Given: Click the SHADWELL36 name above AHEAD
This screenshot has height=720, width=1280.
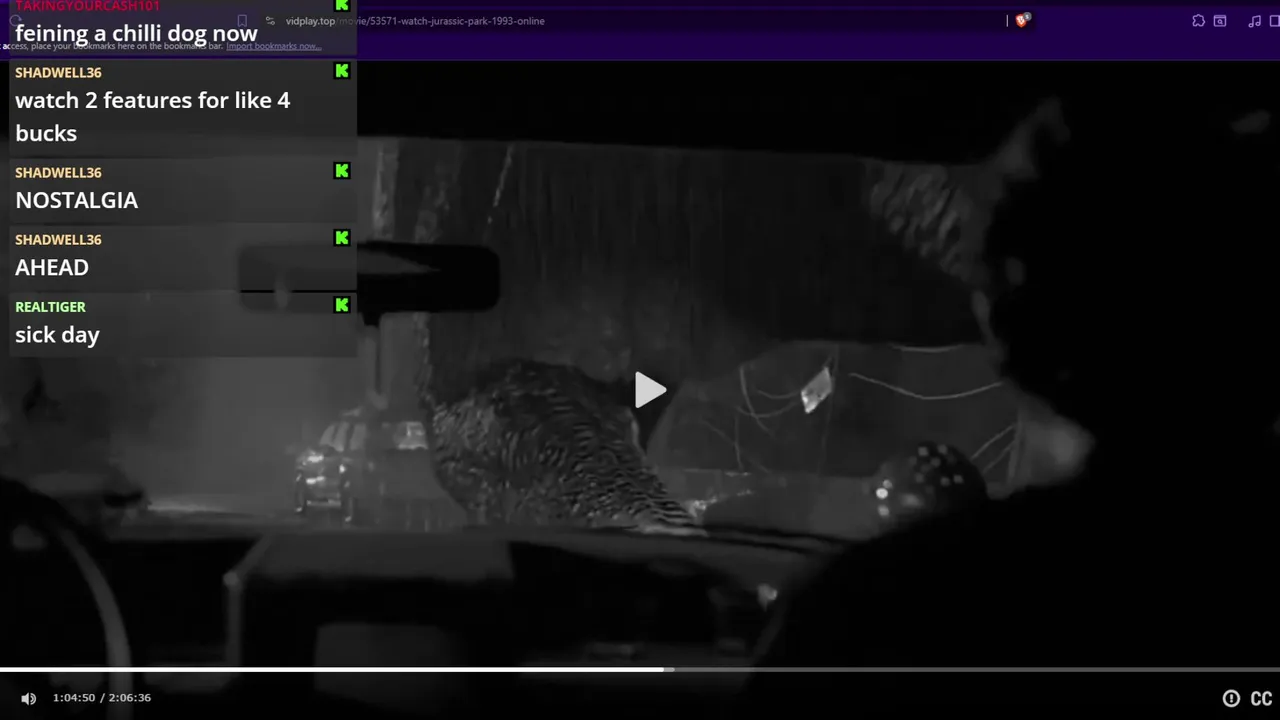Looking at the screenshot, I should [x=58, y=240].
